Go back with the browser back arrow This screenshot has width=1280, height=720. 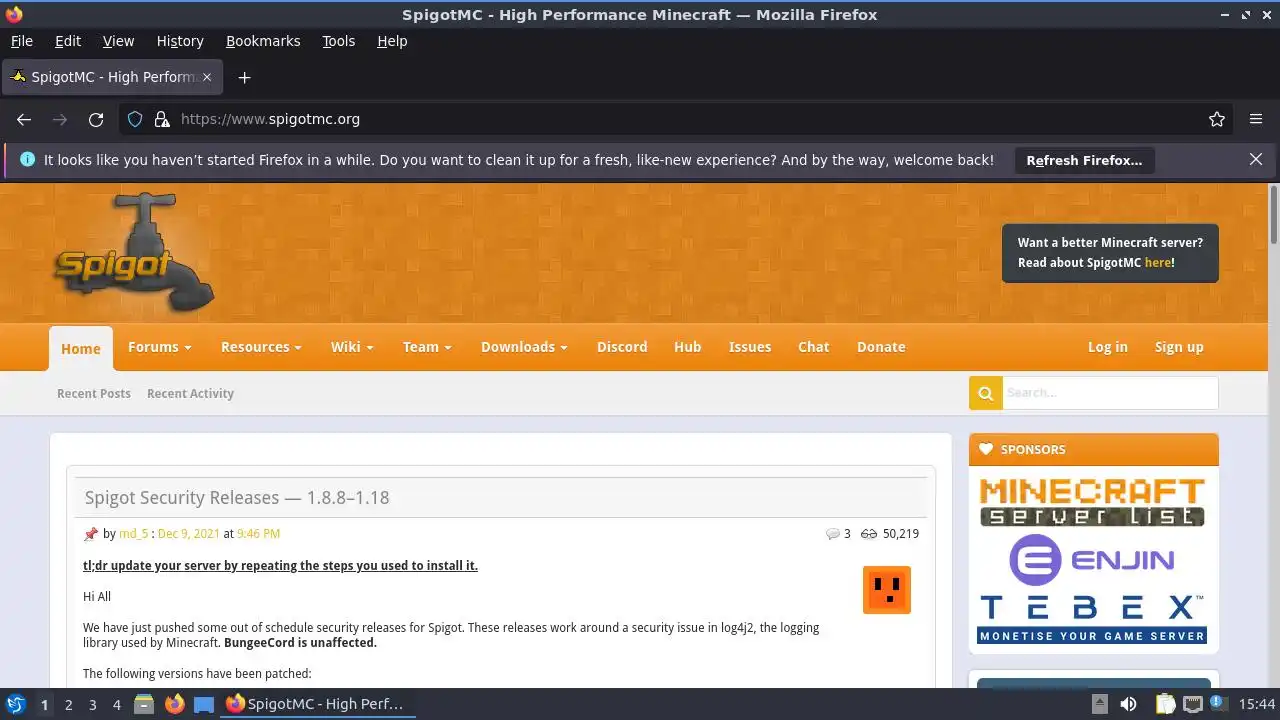point(24,119)
